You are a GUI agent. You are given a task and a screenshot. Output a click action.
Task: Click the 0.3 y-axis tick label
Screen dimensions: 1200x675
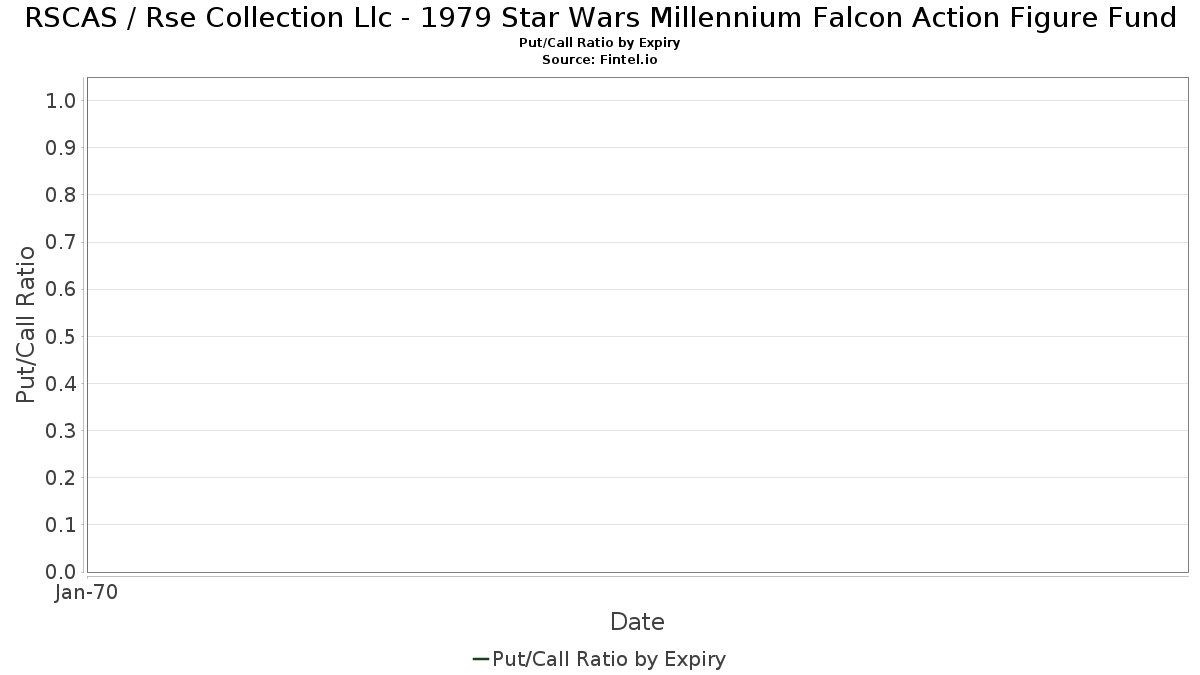pos(61,431)
